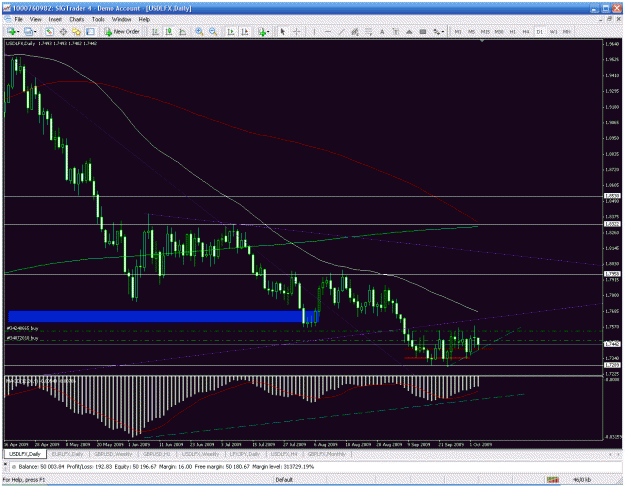Viewport: 625px width, 486px height.
Task: Switch to the USDLFX,Weekly chart tab
Action: click(x=200, y=454)
